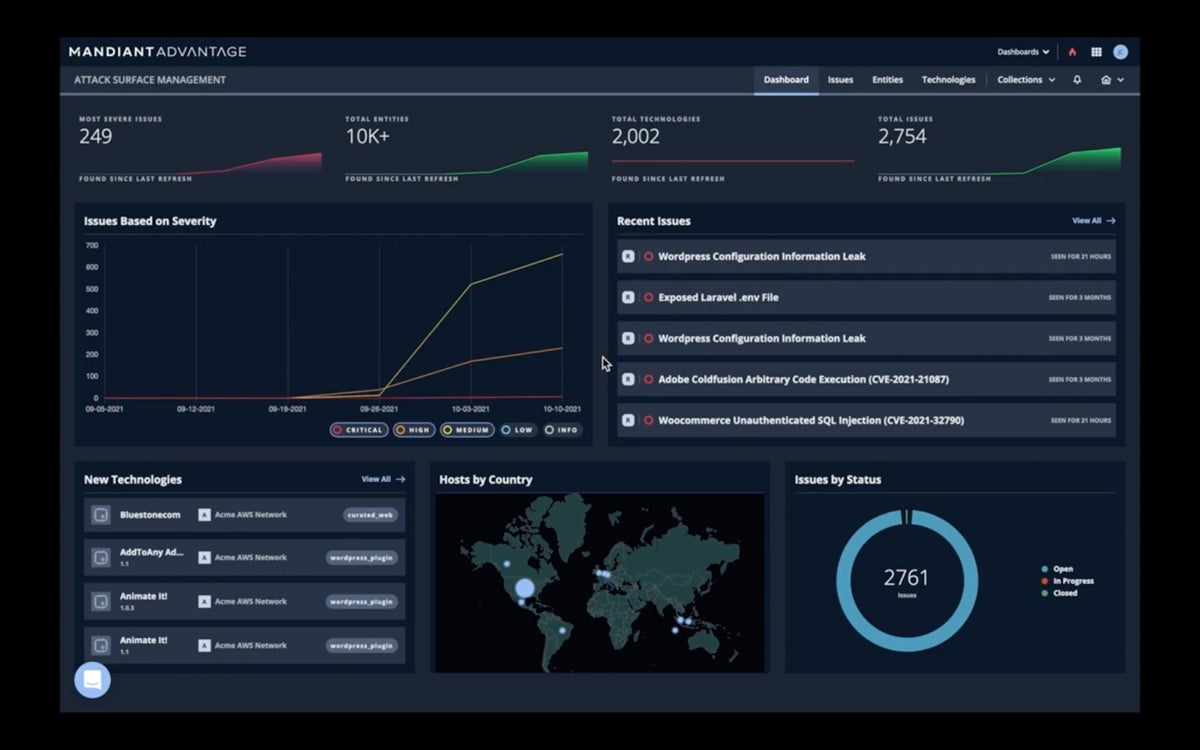Toggle the Medium severity filter
The height and width of the screenshot is (750, 1200).
[466, 429]
